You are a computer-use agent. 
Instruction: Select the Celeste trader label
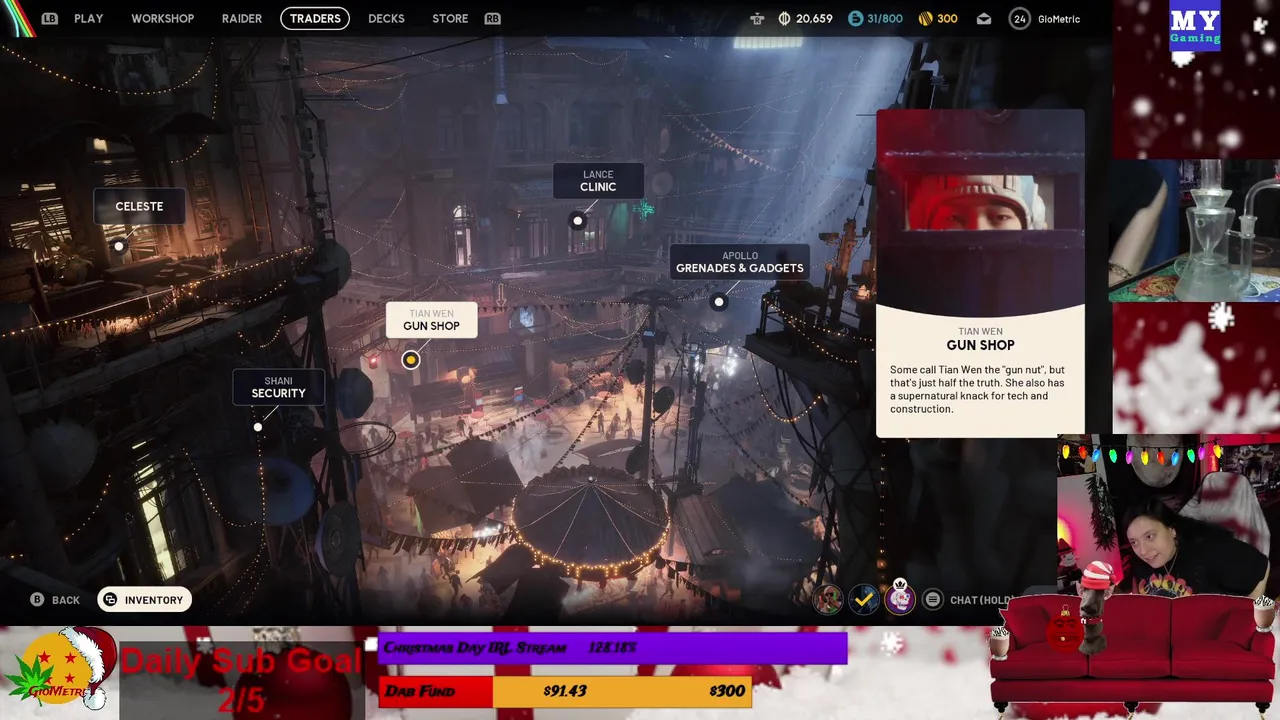[139, 206]
